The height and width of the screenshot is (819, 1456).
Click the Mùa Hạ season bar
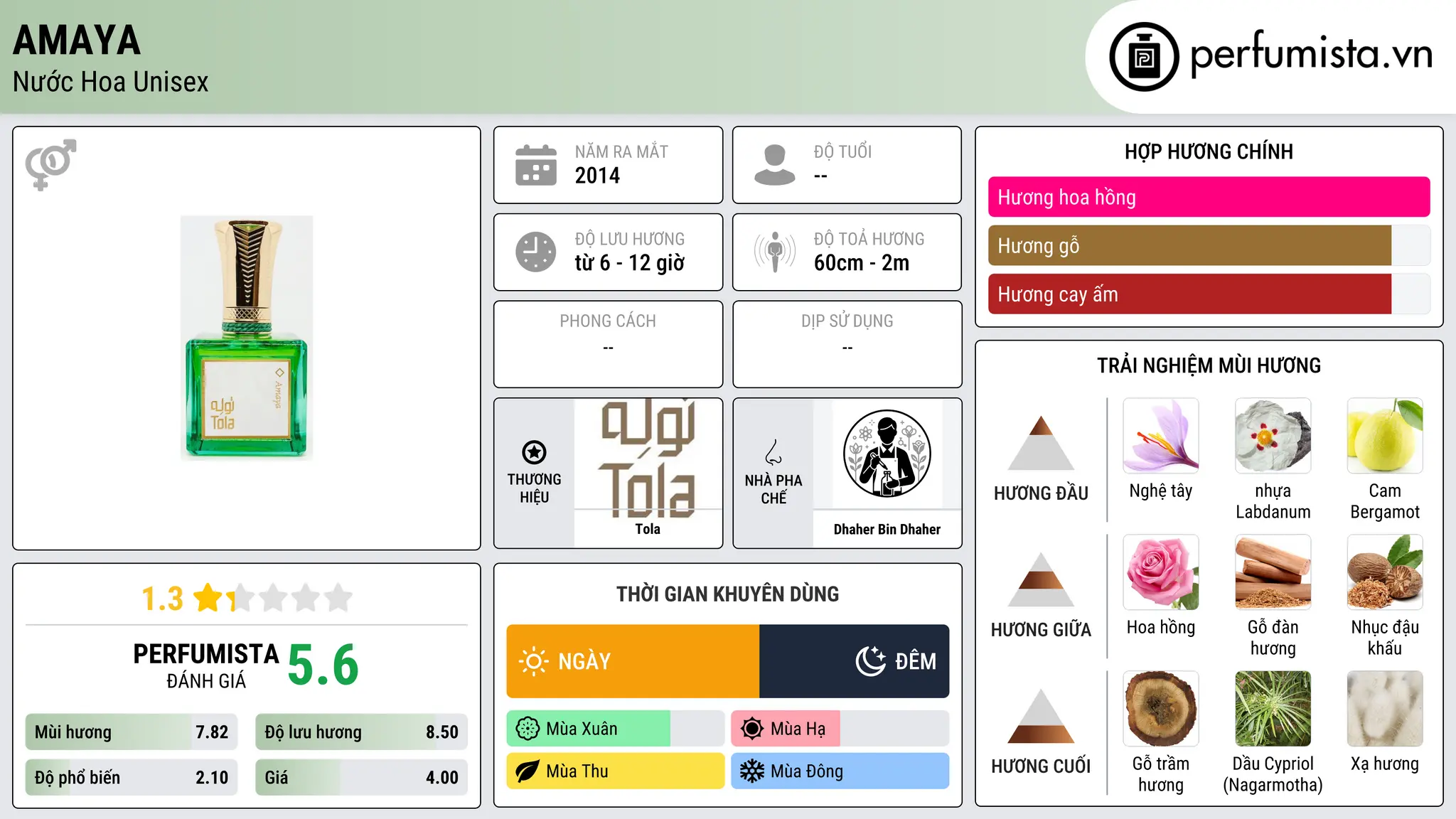coord(840,729)
